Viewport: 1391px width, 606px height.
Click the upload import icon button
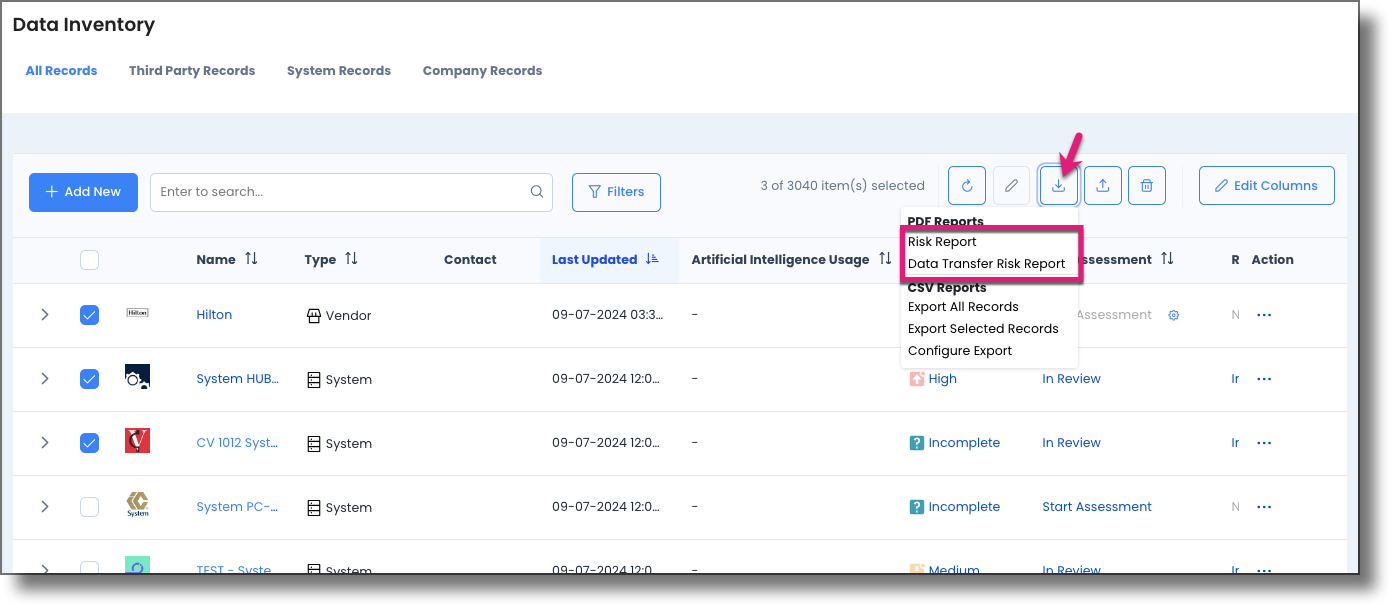pos(1102,186)
